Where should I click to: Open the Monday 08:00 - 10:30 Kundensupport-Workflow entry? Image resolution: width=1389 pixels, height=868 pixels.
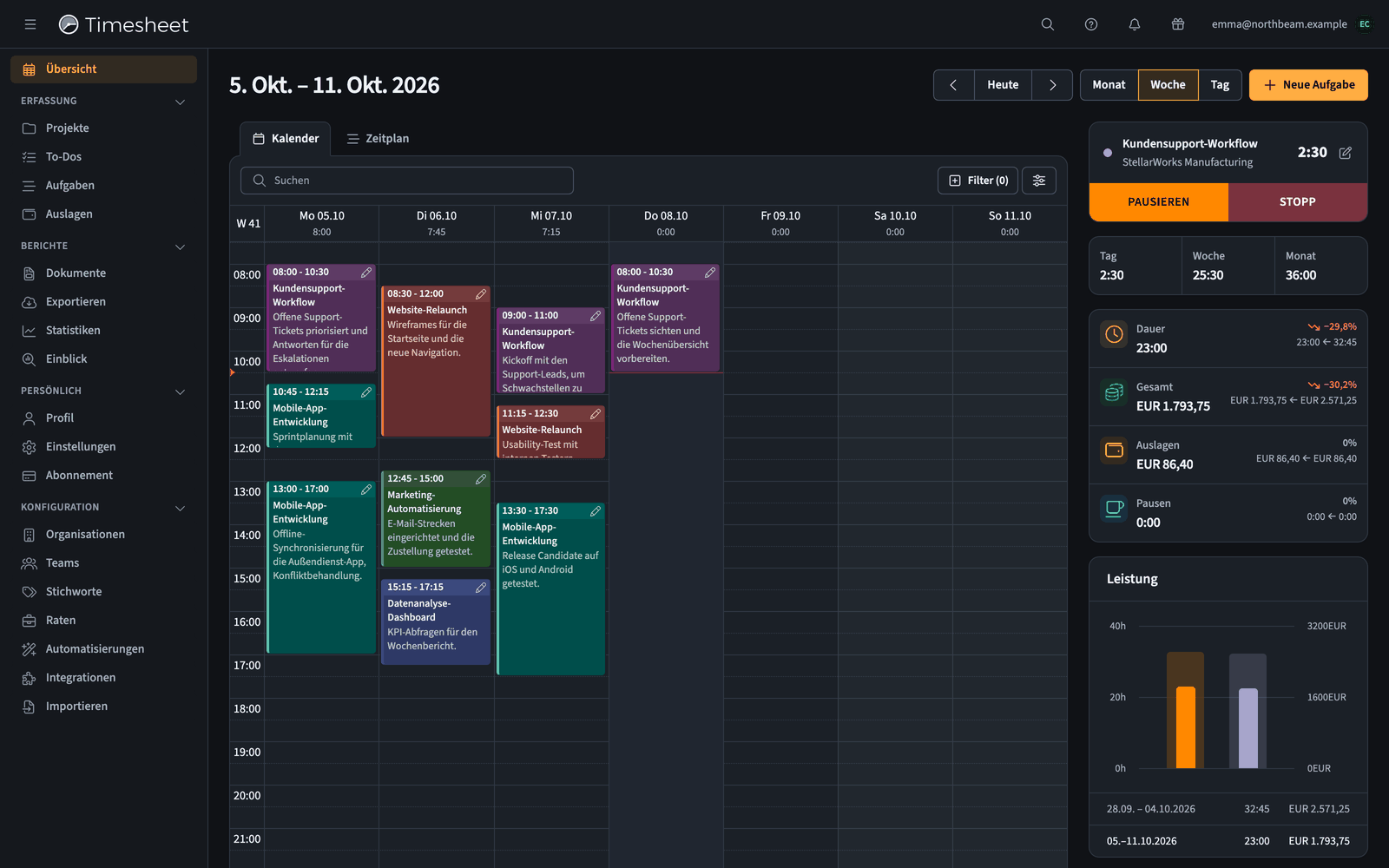point(320,318)
